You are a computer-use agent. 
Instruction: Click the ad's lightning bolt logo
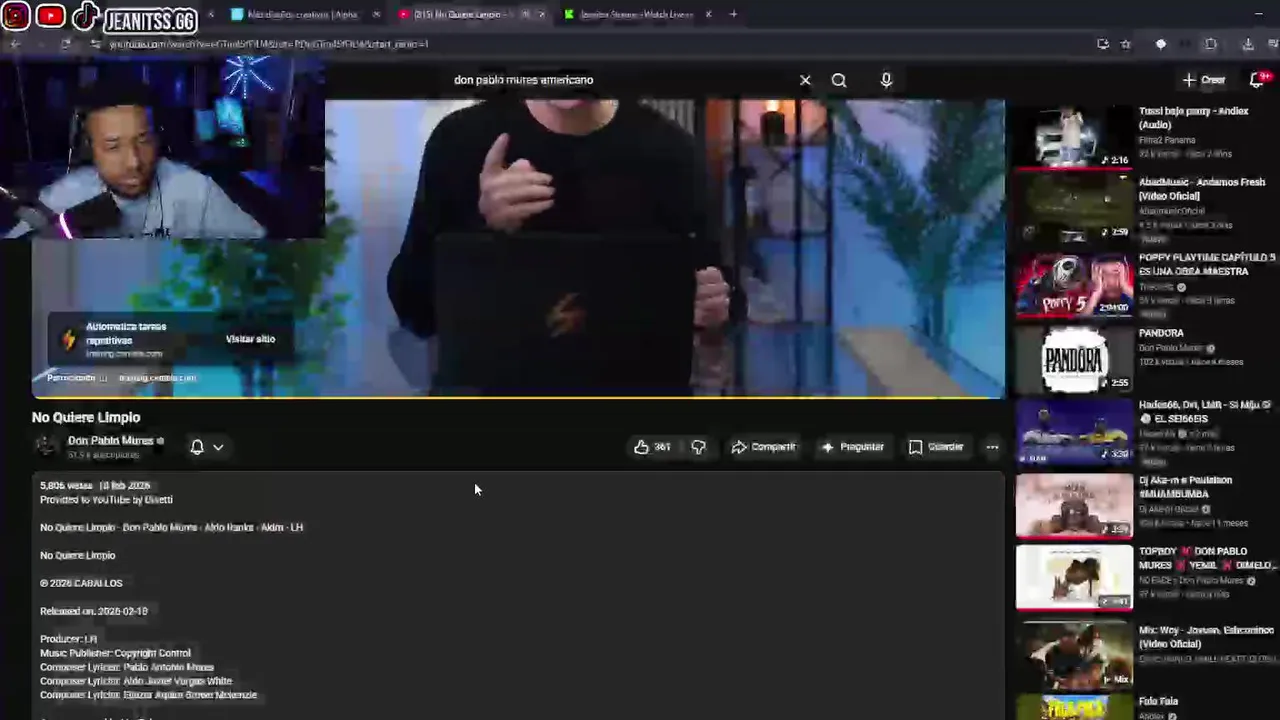(x=68, y=339)
